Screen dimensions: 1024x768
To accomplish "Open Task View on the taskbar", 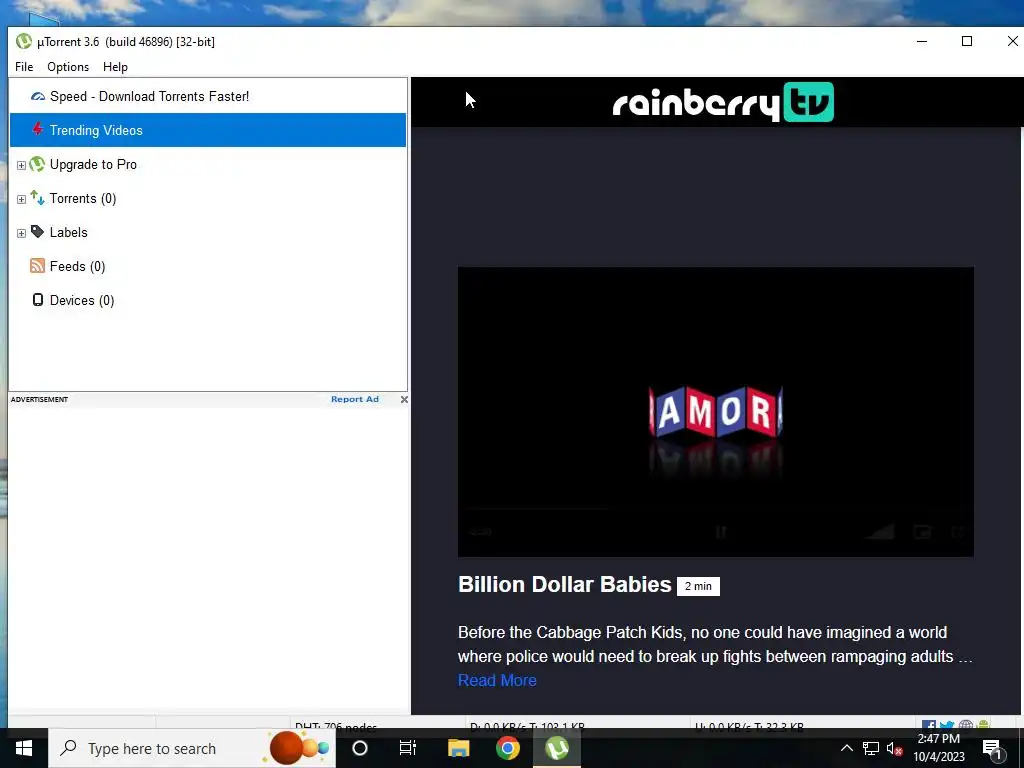I will pyautogui.click(x=408, y=748).
